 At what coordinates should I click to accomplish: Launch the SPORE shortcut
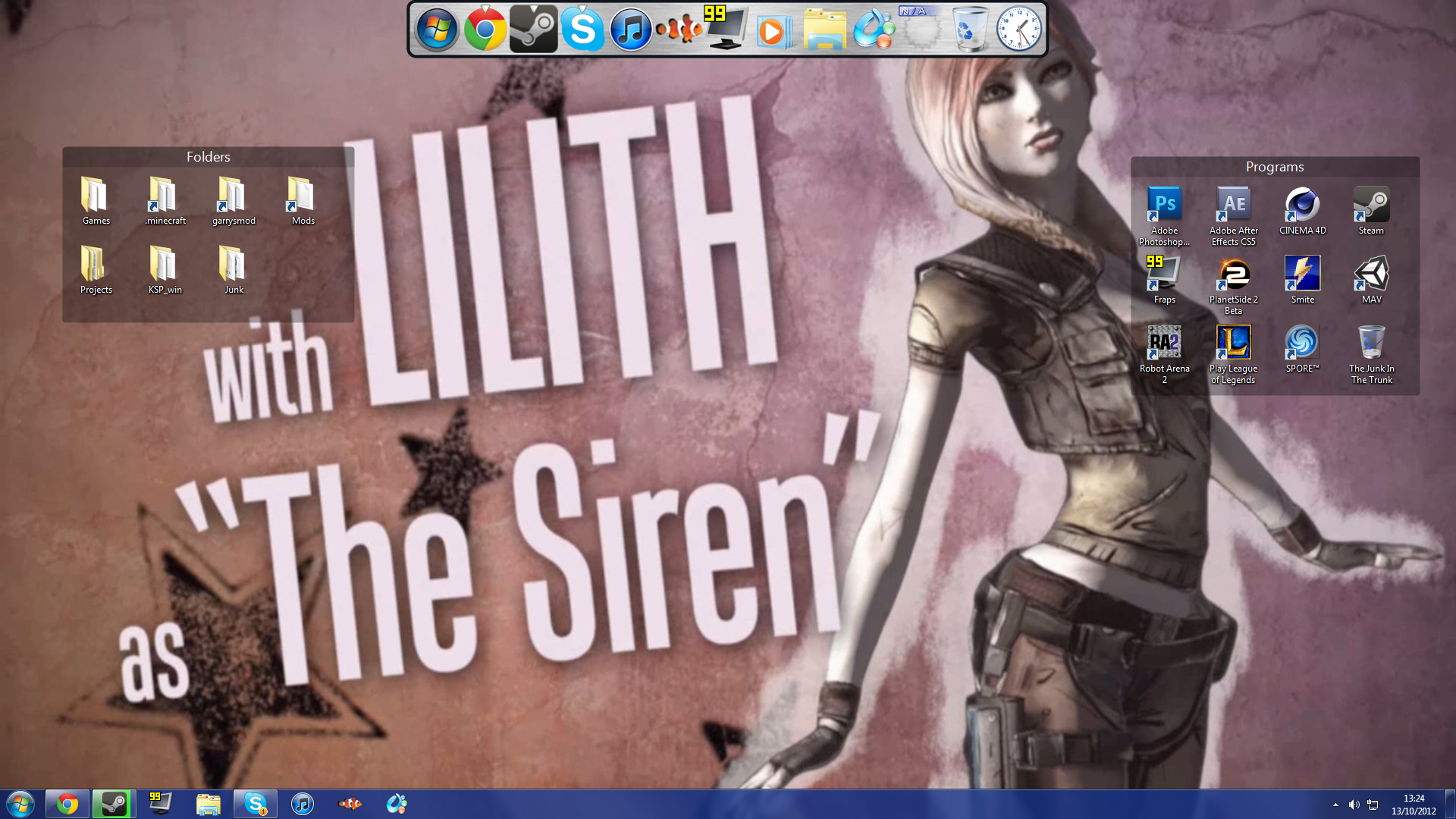1303,349
